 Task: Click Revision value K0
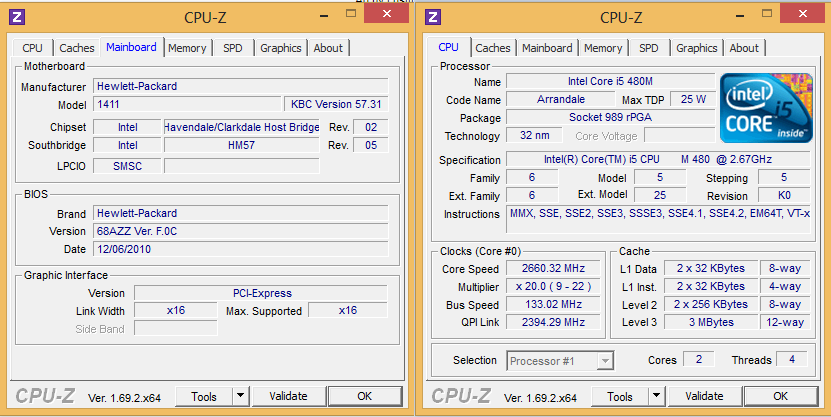coord(784,196)
